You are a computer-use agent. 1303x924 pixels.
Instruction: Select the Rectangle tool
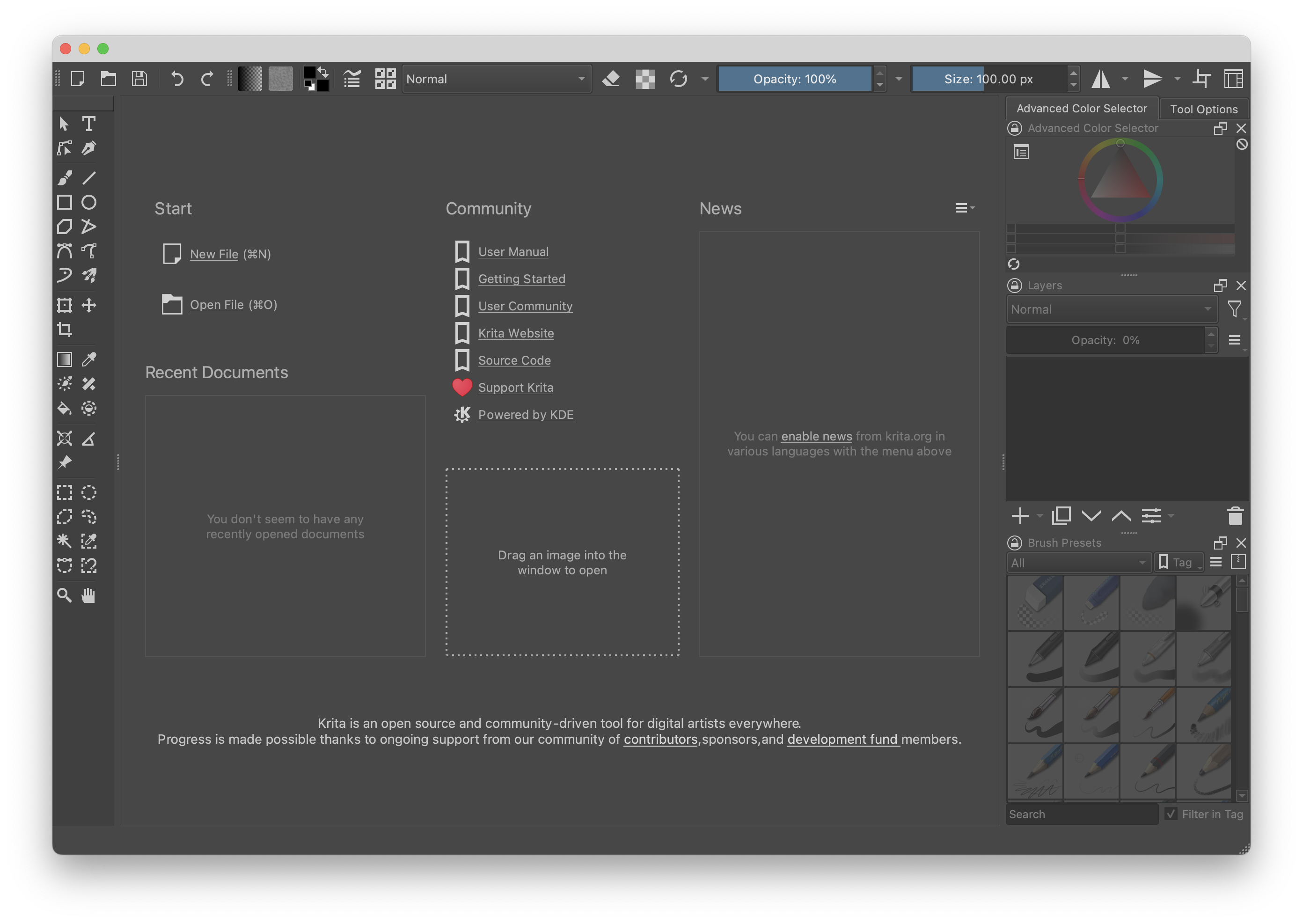point(64,203)
